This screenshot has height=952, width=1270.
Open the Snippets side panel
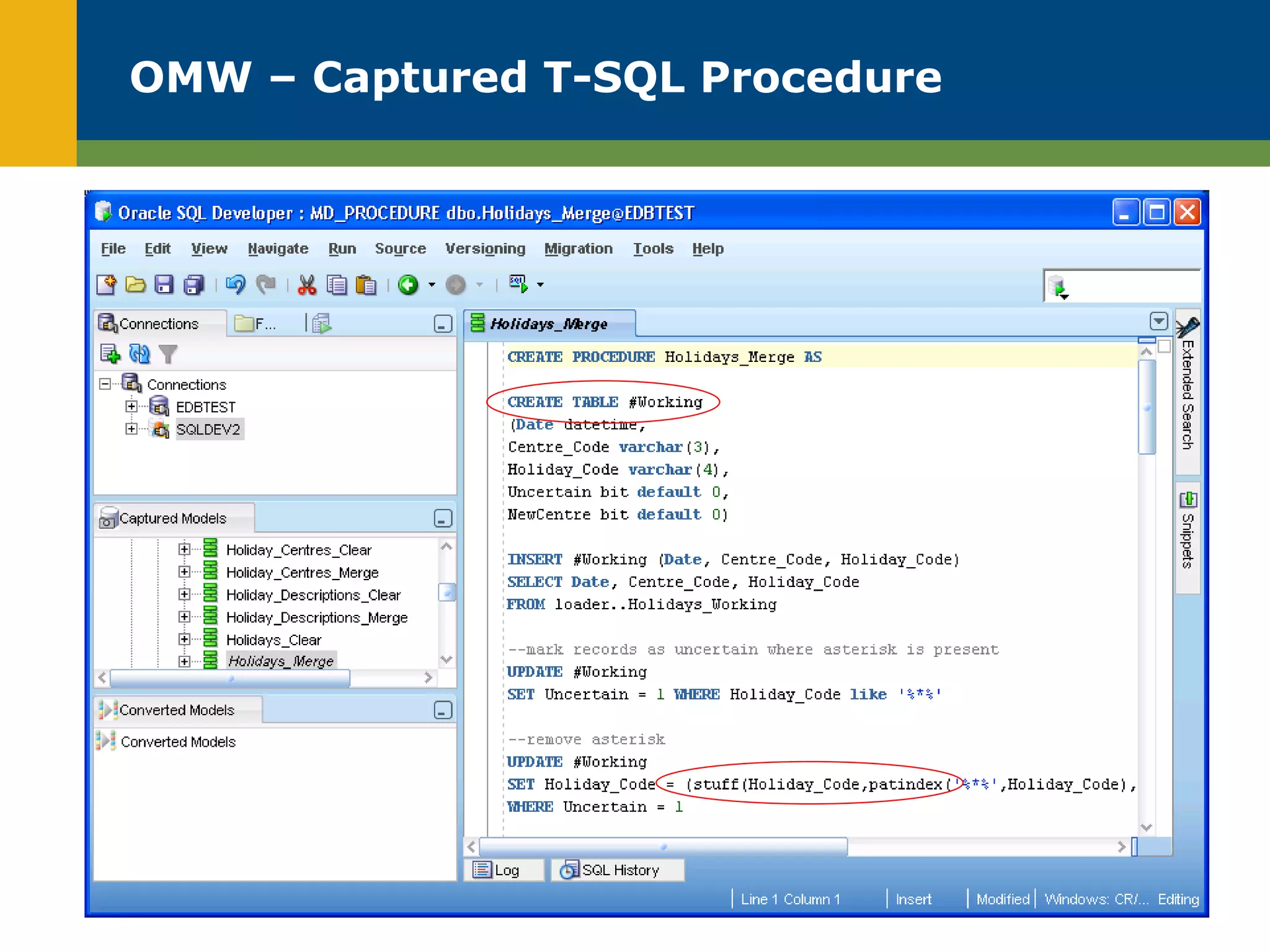[x=1188, y=538]
